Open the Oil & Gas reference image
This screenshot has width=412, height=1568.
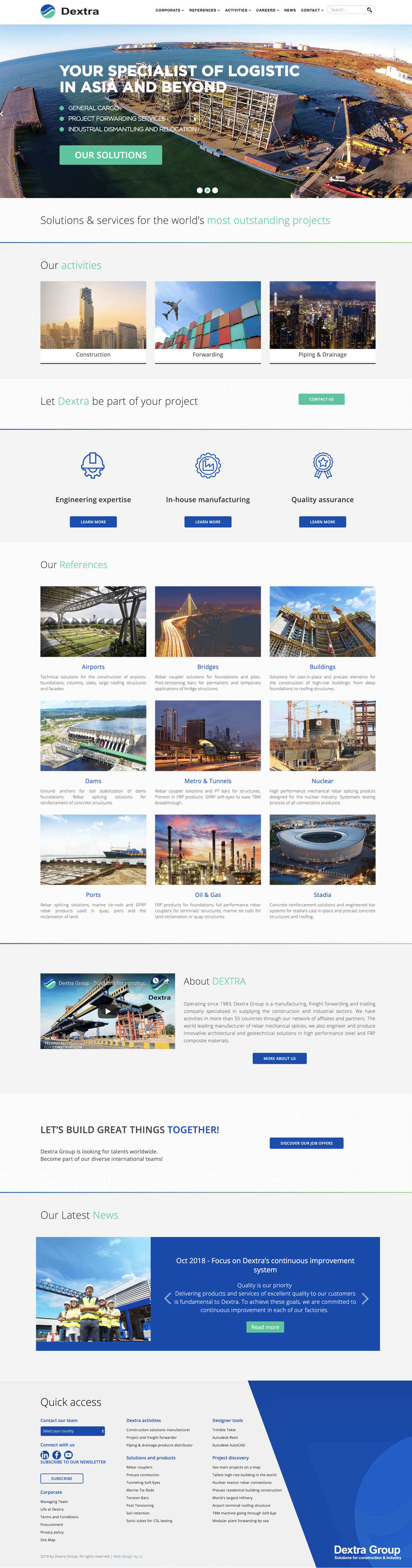click(208, 850)
